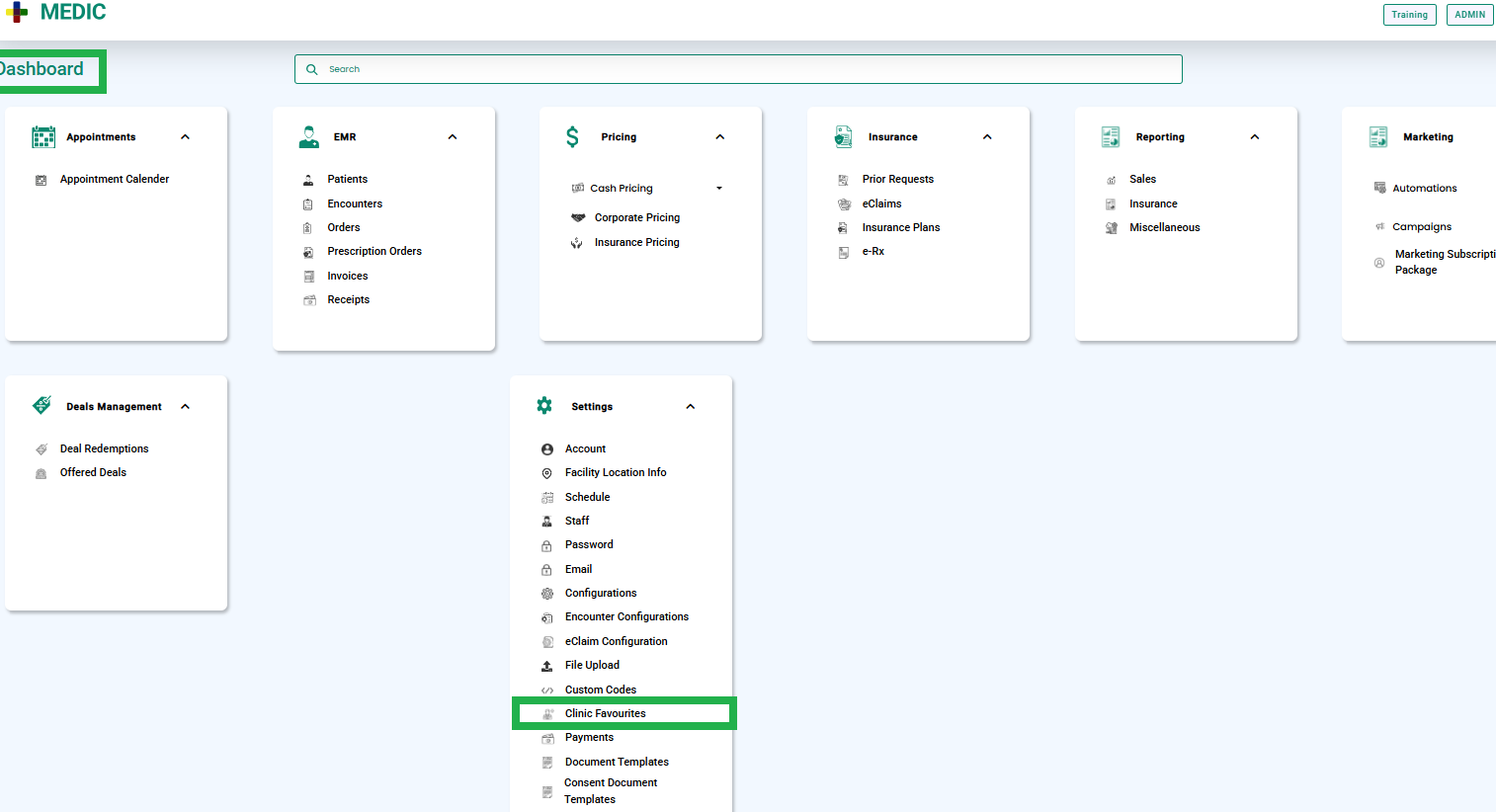The width and height of the screenshot is (1496, 812).
Task: Collapse the Appointments card
Action: pyautogui.click(x=185, y=137)
